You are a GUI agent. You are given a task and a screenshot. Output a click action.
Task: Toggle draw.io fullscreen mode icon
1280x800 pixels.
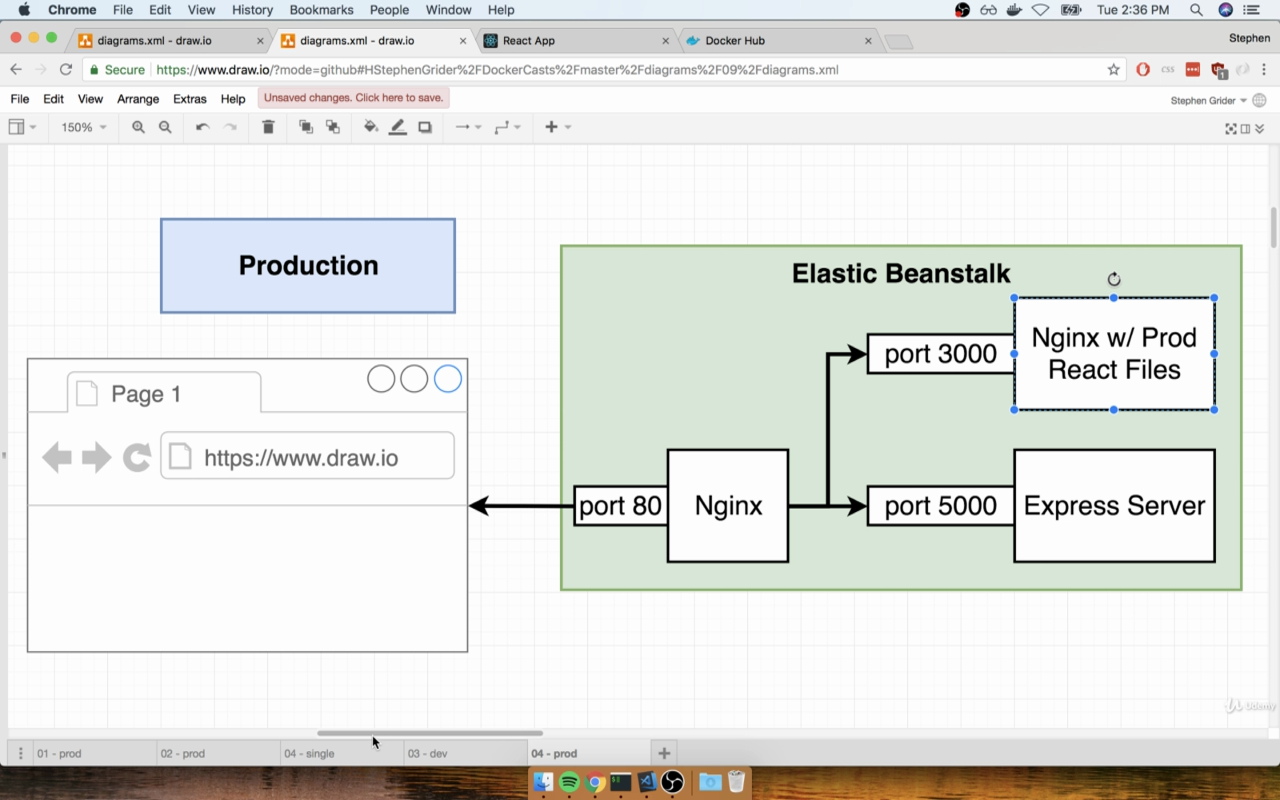(x=1231, y=128)
